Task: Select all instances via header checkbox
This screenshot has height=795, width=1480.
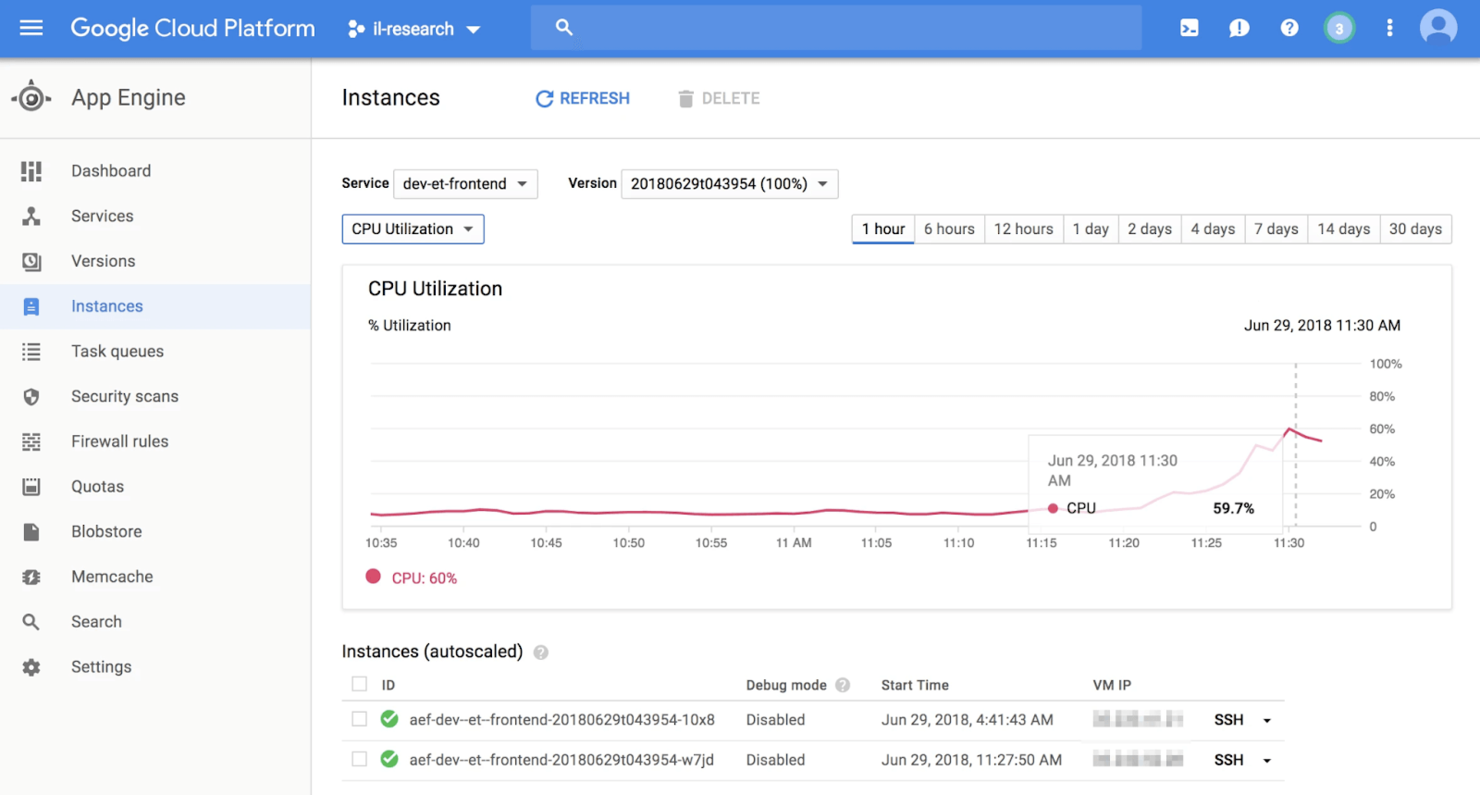Action: [359, 684]
